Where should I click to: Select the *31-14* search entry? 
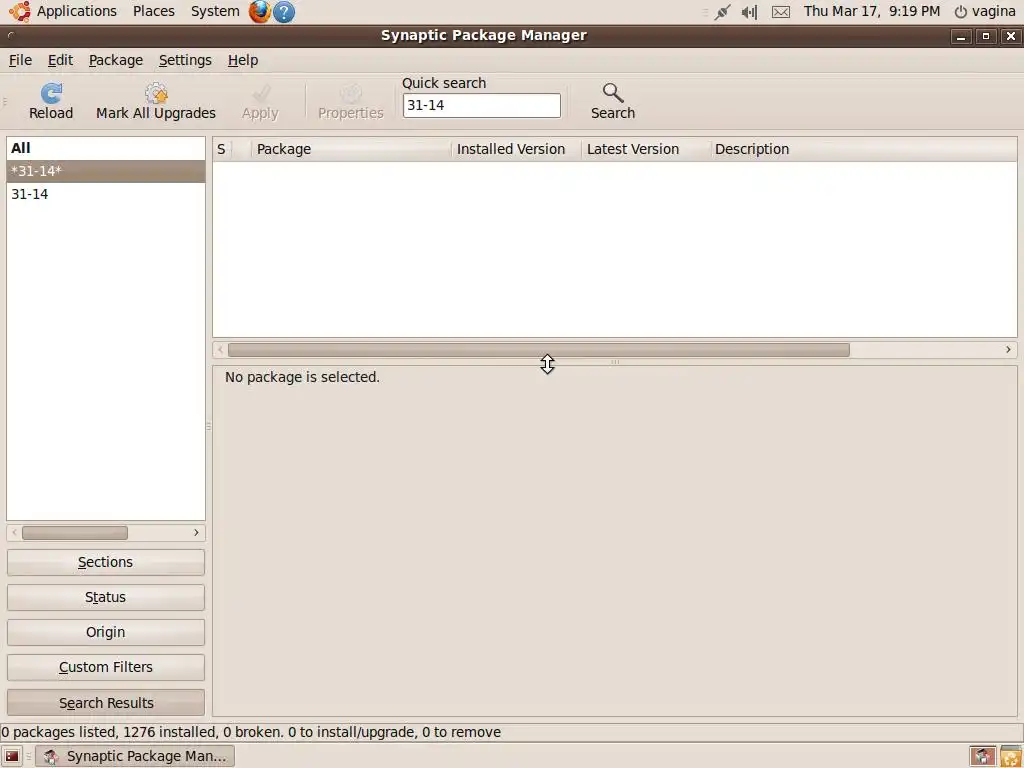coord(106,171)
